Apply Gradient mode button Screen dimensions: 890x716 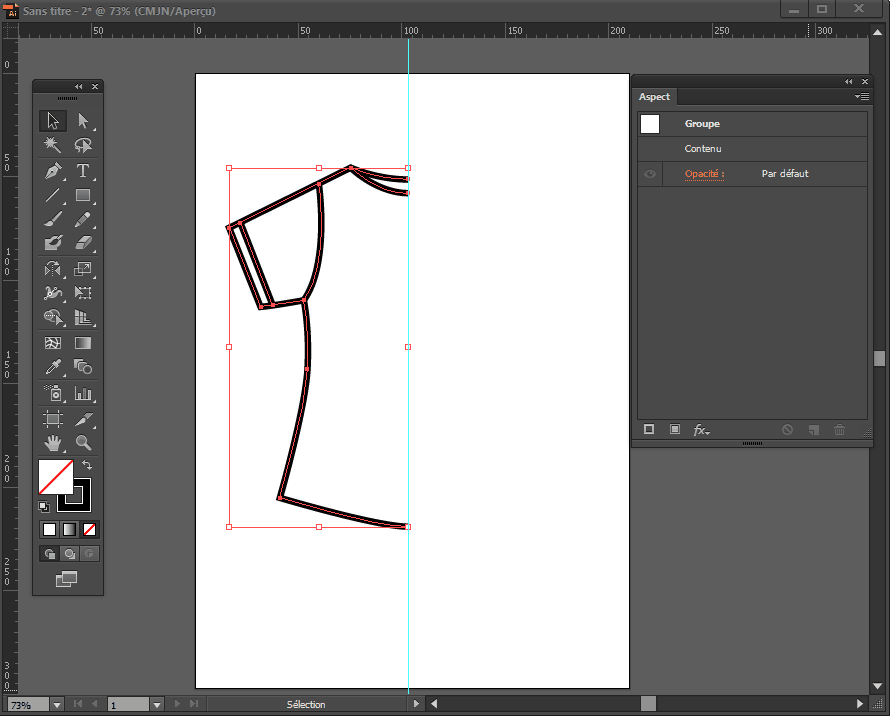(69, 529)
